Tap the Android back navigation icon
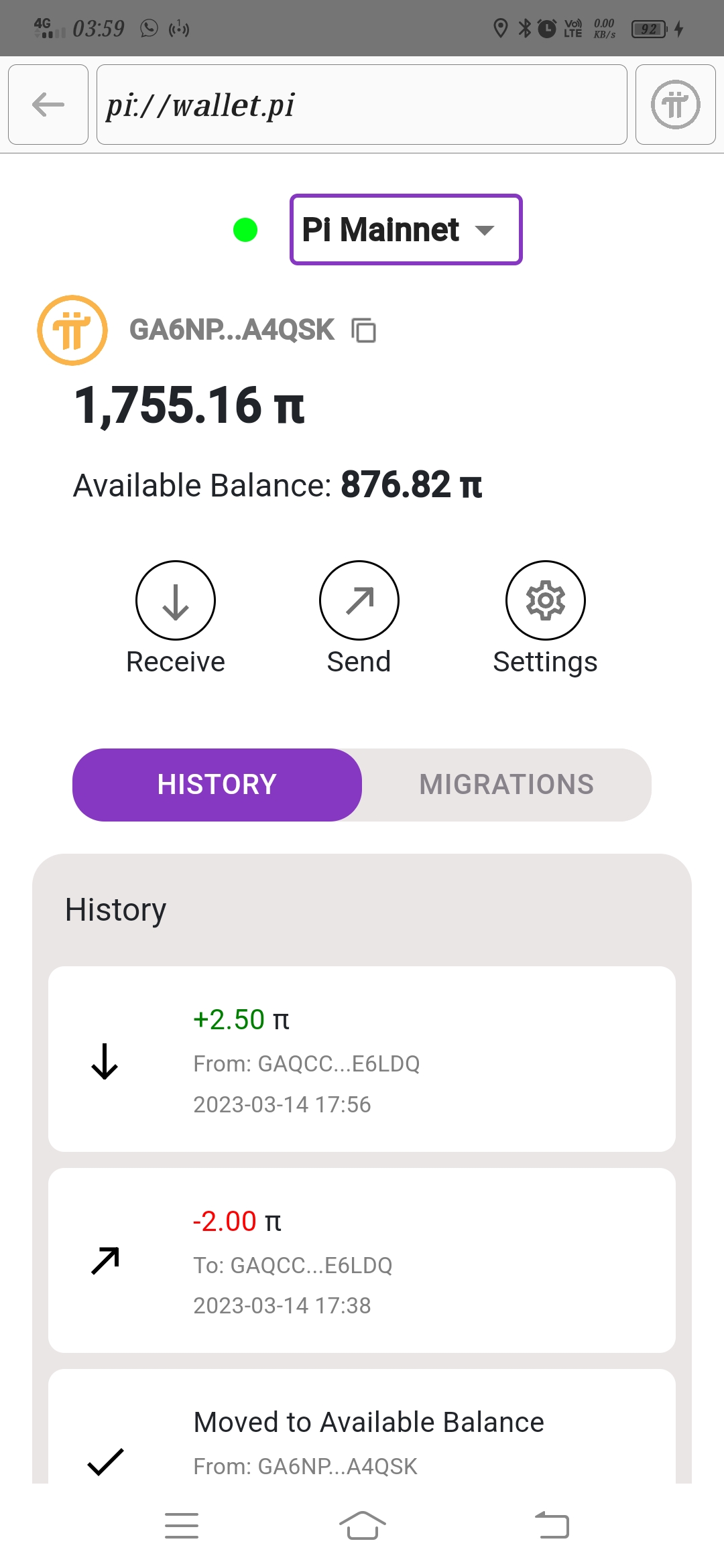Screen dimensions: 724x1568 point(552,1526)
